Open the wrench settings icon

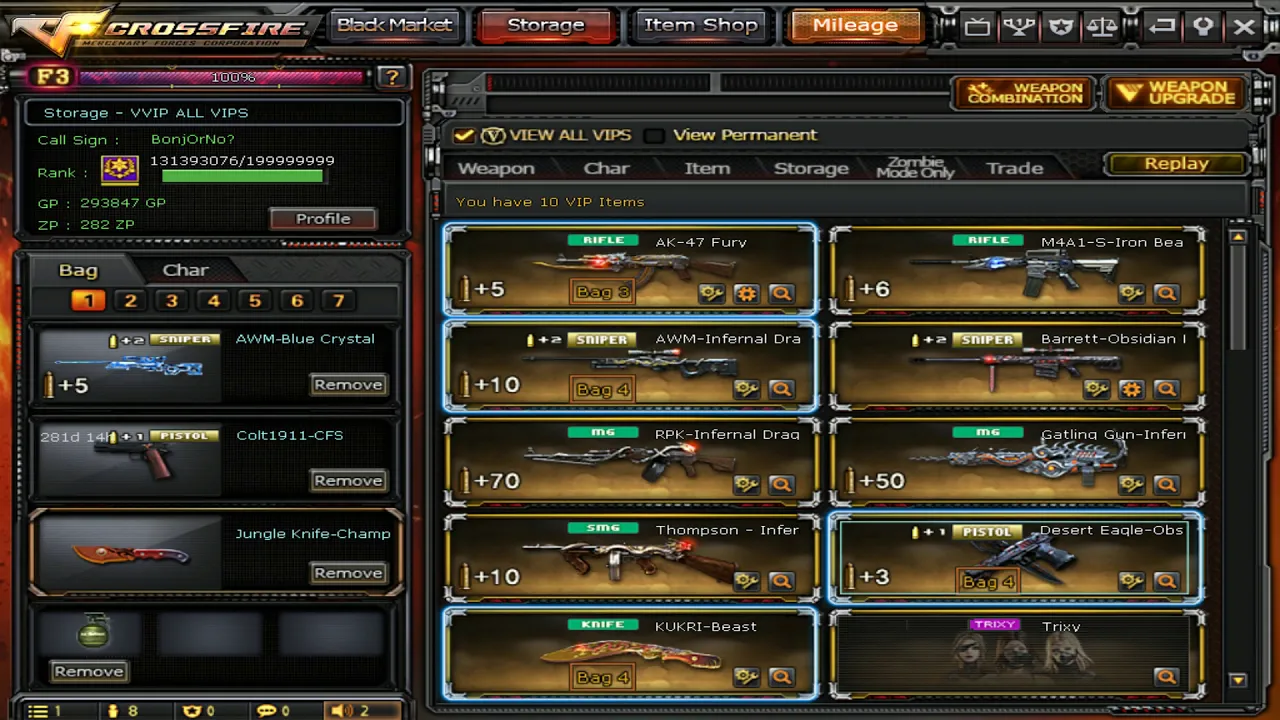1203,27
